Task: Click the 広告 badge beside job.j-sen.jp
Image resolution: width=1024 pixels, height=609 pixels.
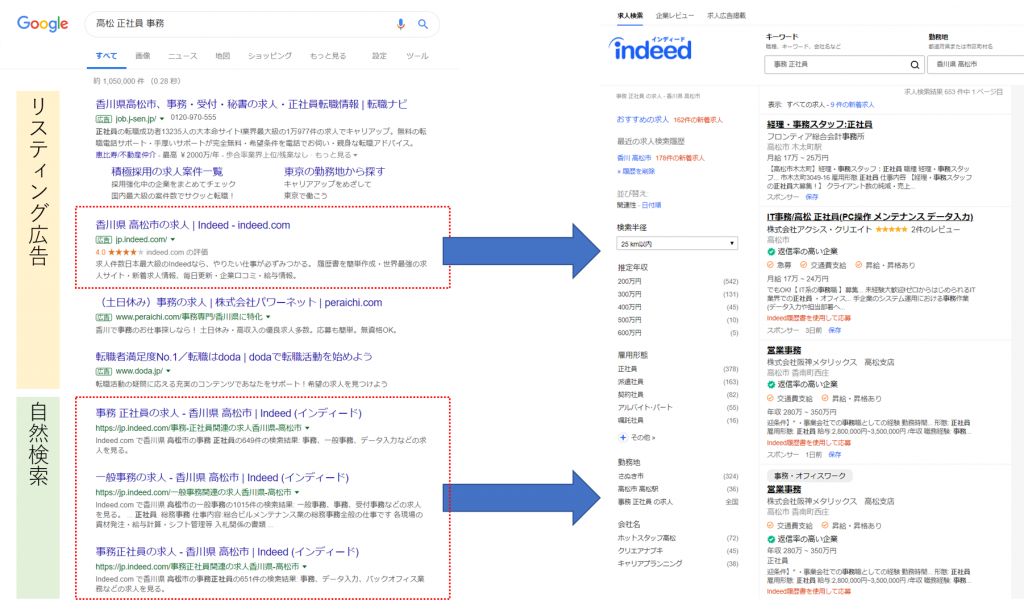Action: click(103, 119)
